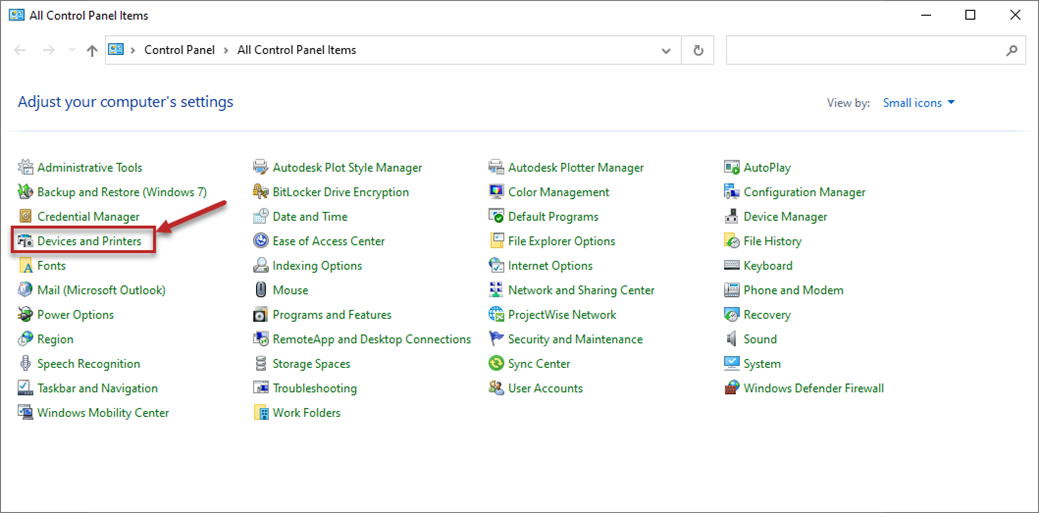Open ProjectWise Network link
This screenshot has height=513, width=1039.
click(x=562, y=315)
